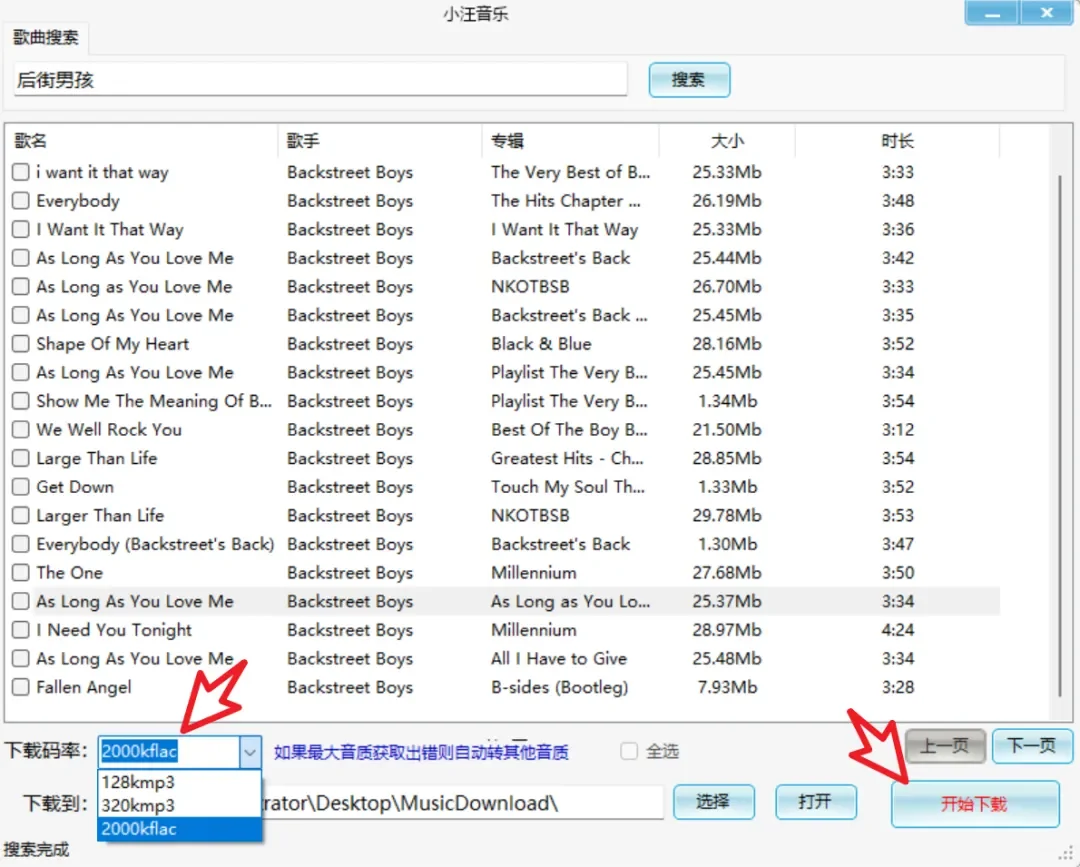This screenshot has height=867, width=1080.
Task: Click the 7.93Mb size cell
Action: click(x=727, y=687)
